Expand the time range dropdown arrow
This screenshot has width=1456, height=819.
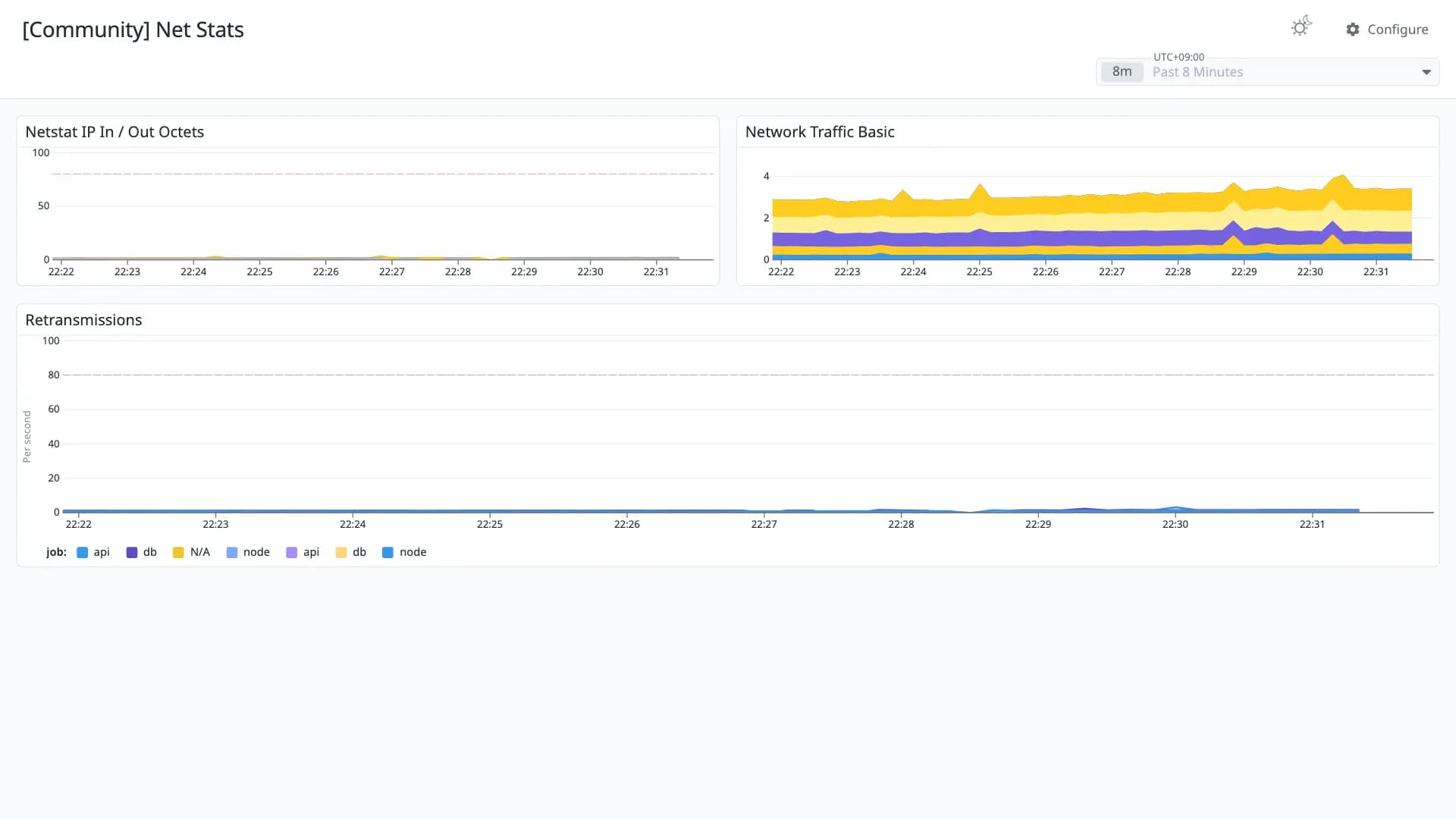(x=1426, y=72)
